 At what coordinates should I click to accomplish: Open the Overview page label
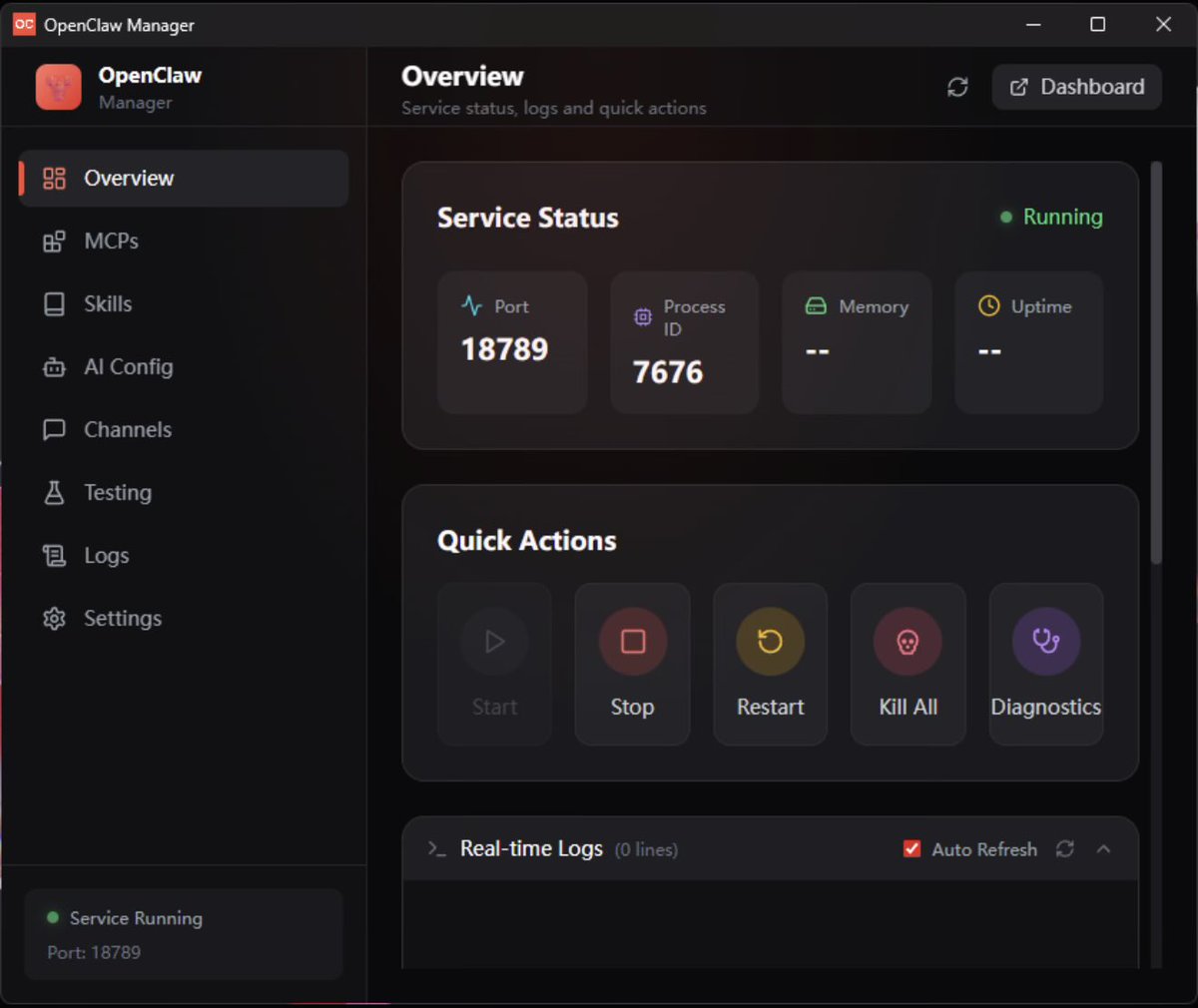click(129, 179)
